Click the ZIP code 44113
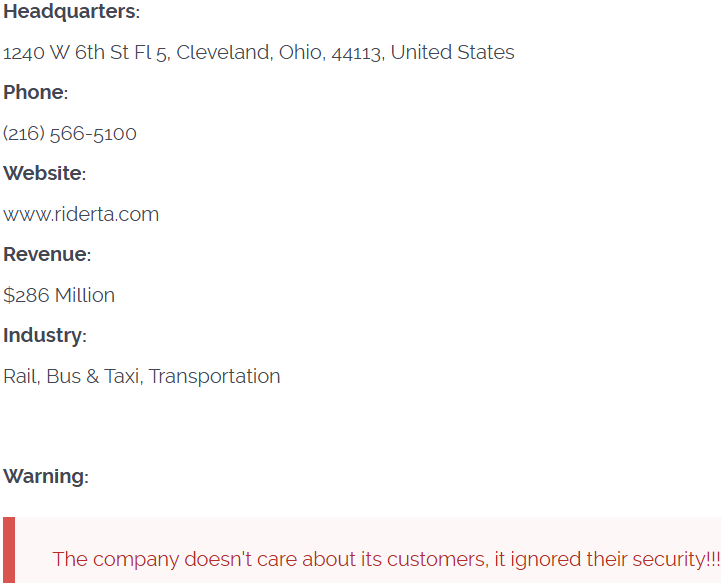The image size is (721, 583). pos(356,53)
